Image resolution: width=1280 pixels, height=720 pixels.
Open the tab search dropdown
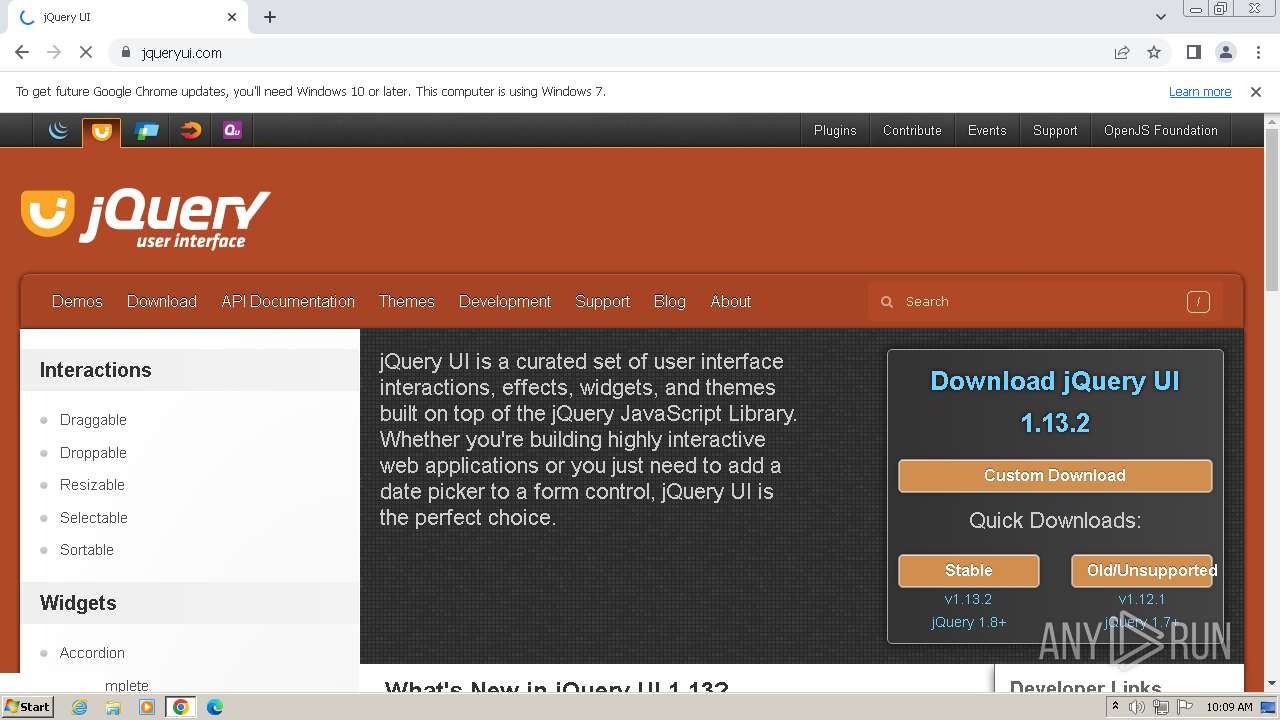(1161, 17)
